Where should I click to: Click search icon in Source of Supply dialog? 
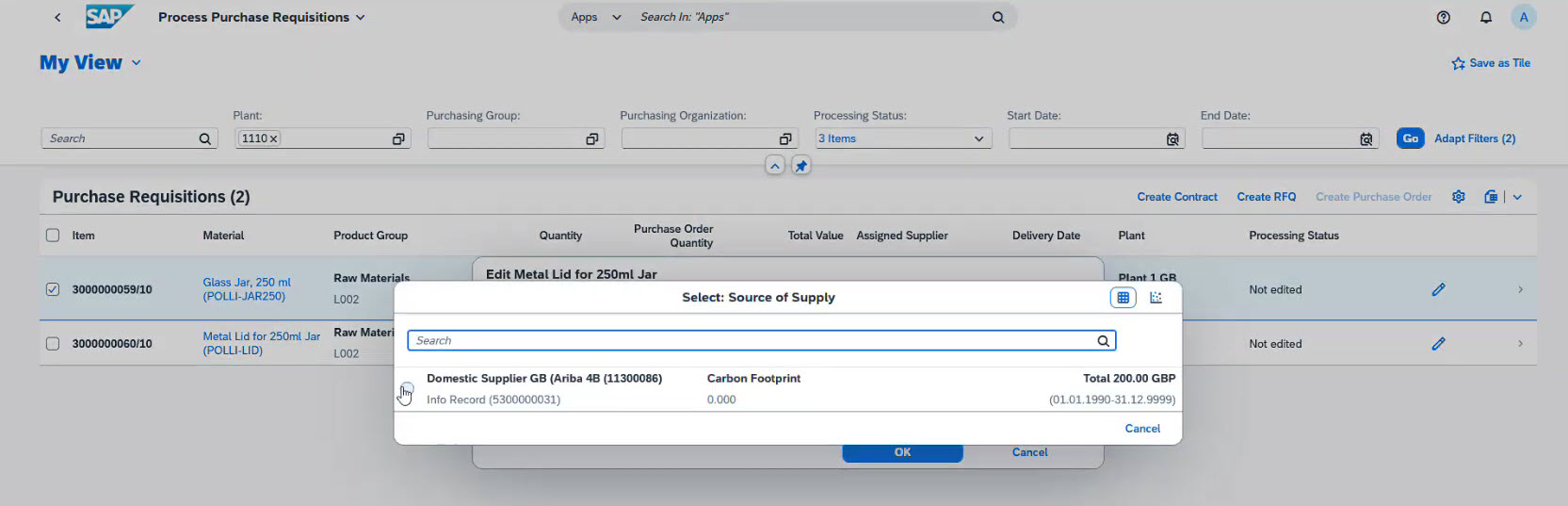[x=1103, y=340]
